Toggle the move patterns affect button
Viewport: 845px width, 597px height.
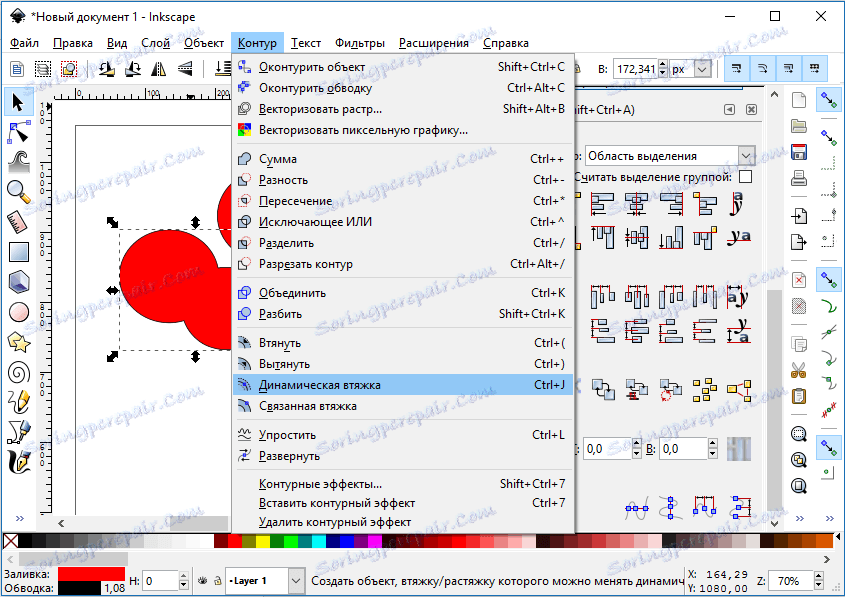pyautogui.click(x=814, y=68)
